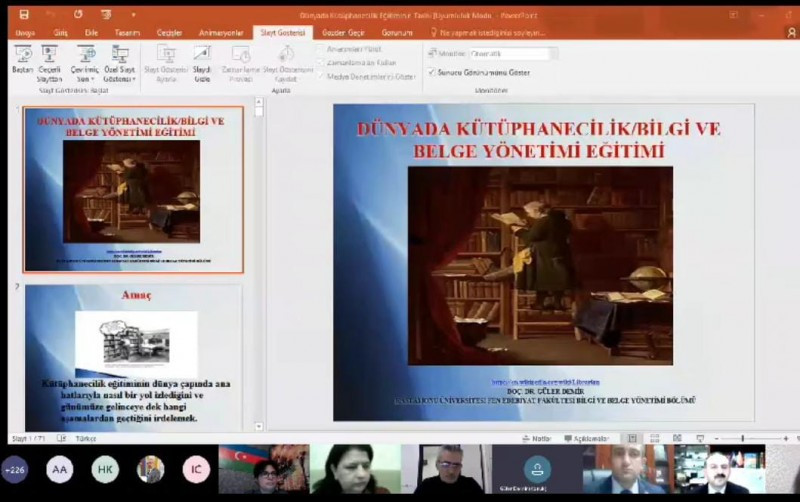Adjust the zoom slider in status bar
Screen dimensions: 800x502
tap(742, 438)
